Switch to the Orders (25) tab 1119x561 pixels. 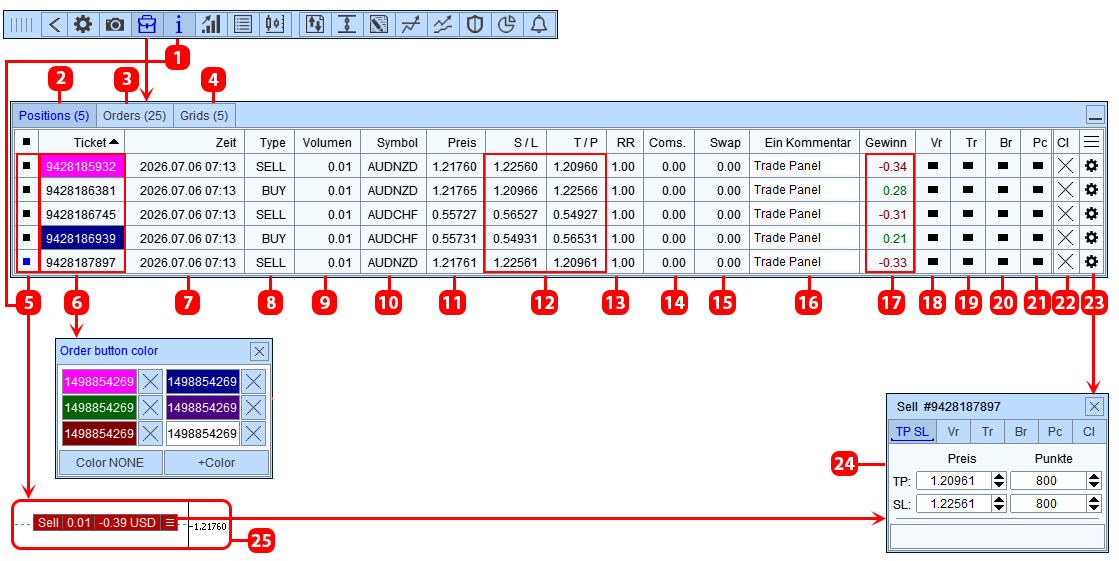coord(134,115)
